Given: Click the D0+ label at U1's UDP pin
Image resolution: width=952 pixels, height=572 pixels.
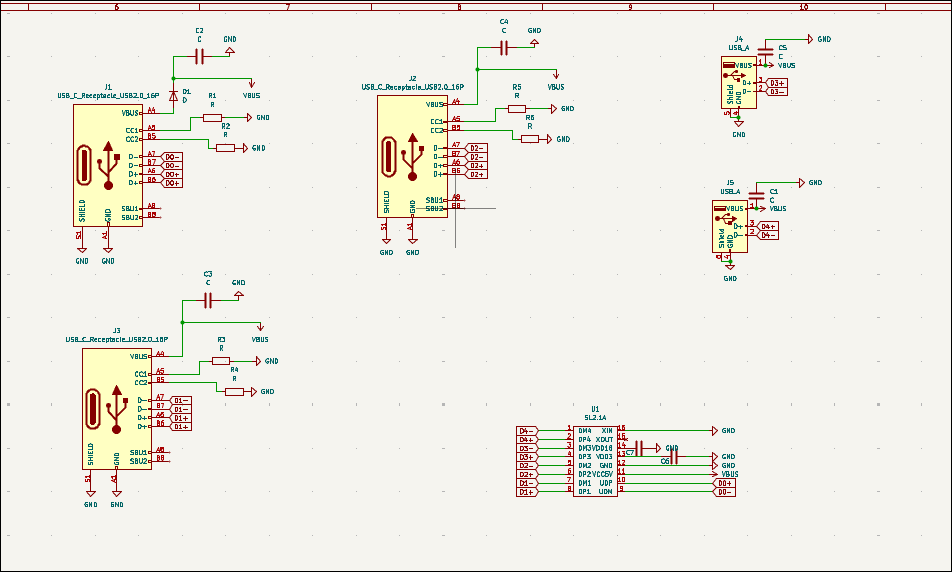Looking at the screenshot, I should [725, 483].
